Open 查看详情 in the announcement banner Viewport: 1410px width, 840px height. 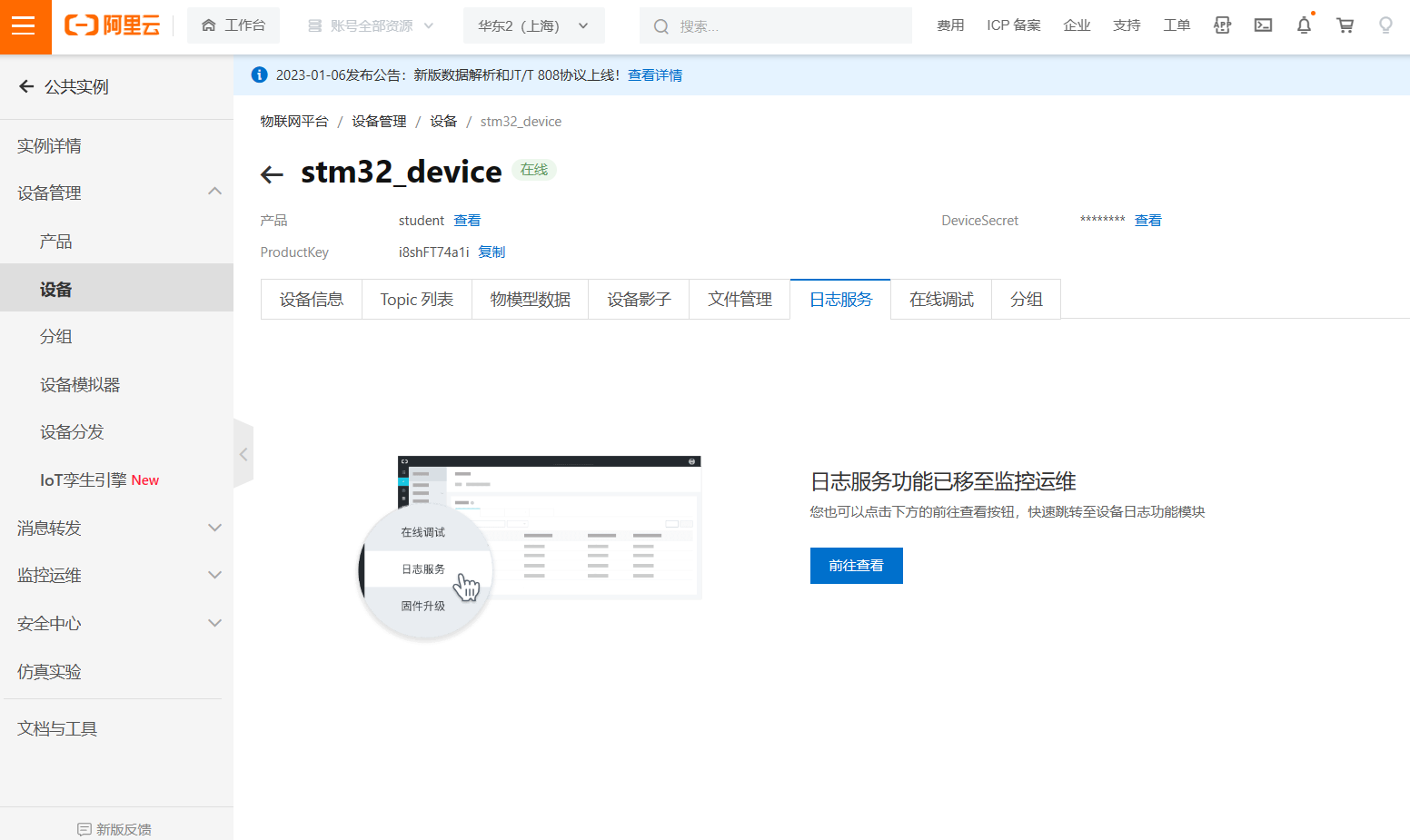coord(655,75)
